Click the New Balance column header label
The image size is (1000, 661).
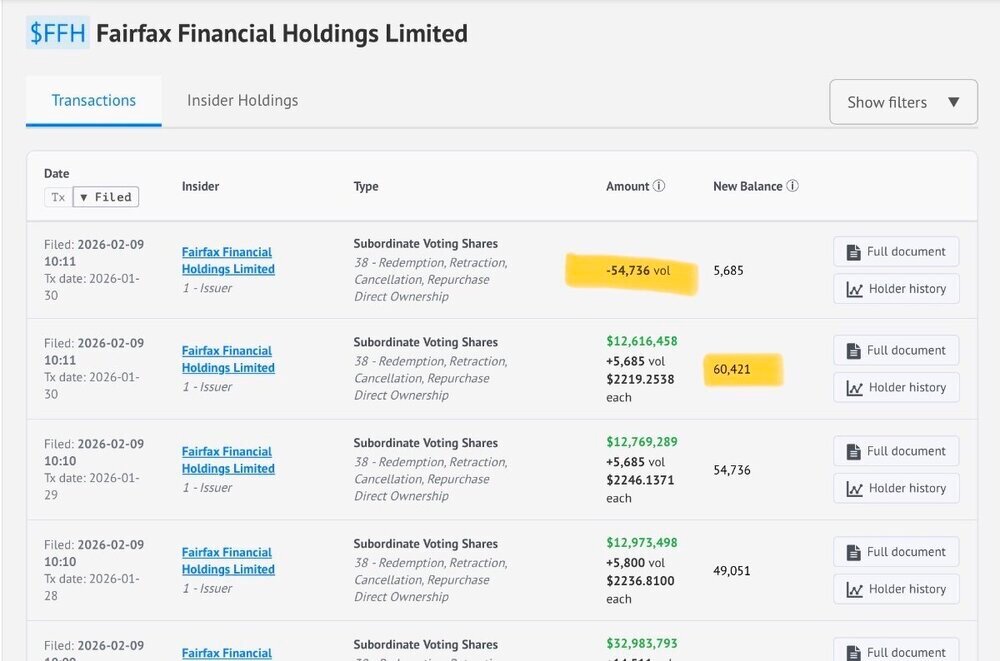pyautogui.click(x=747, y=186)
